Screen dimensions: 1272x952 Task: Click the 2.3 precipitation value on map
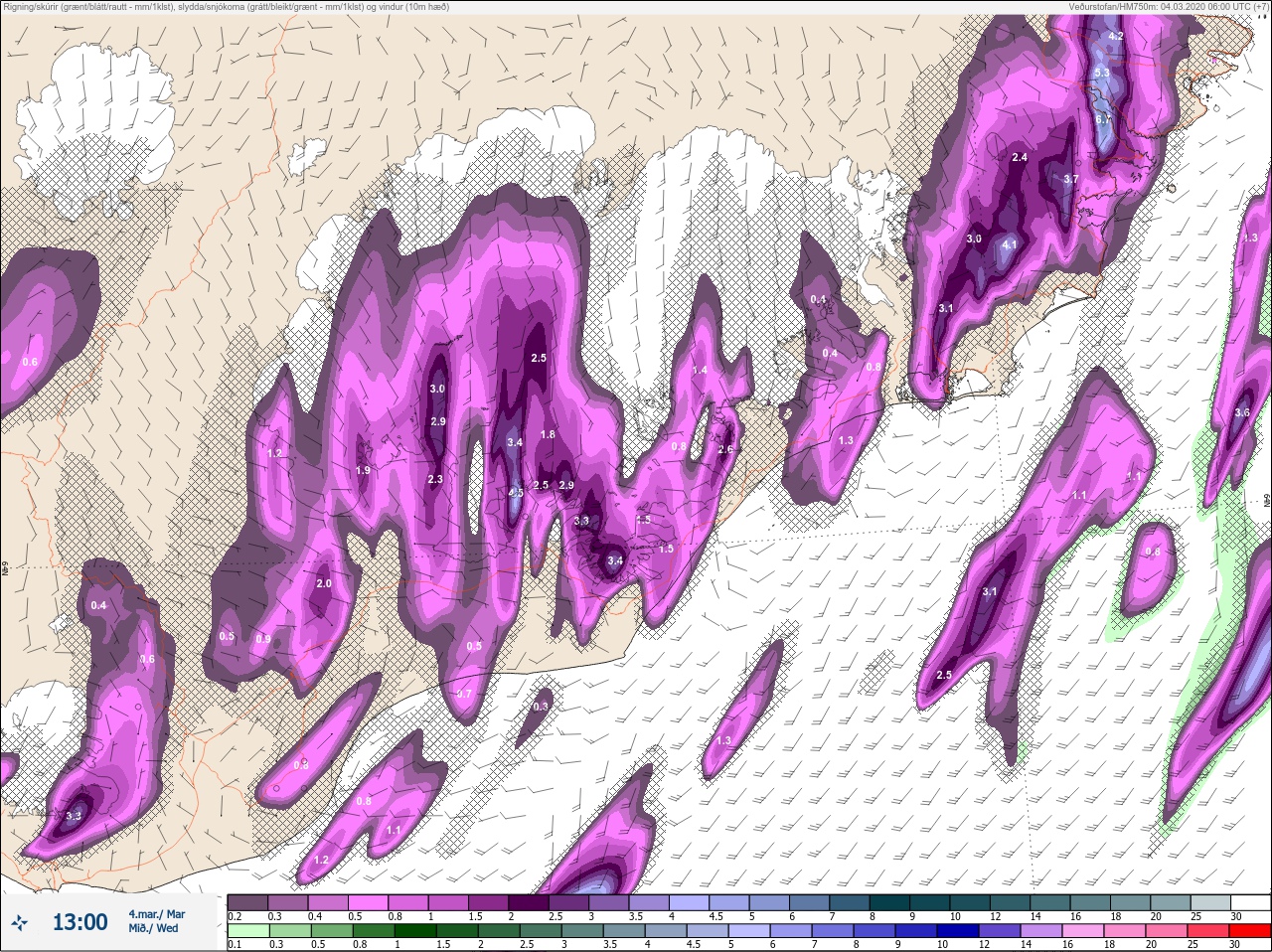tap(435, 479)
